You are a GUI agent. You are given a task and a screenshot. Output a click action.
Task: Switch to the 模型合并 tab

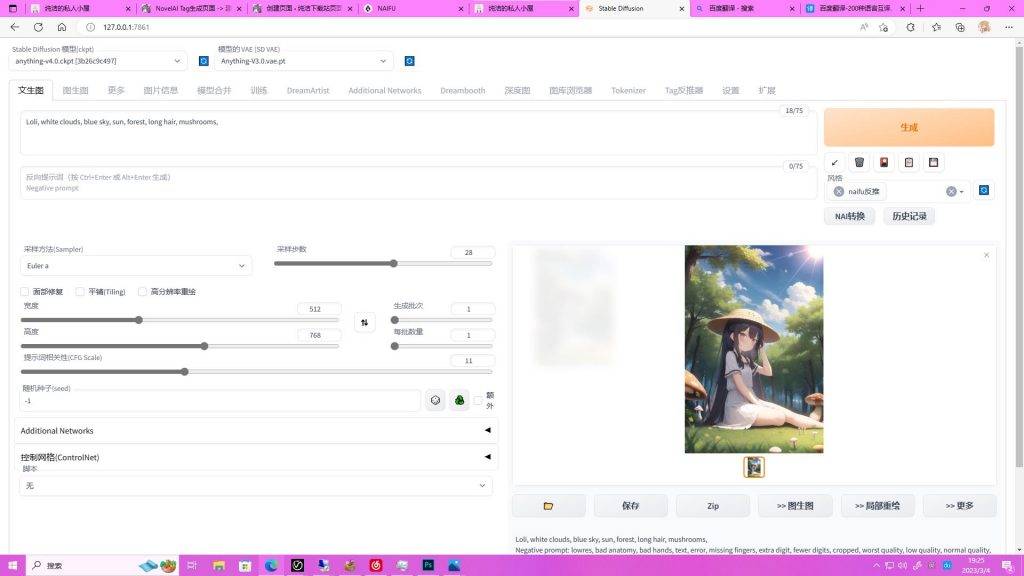[x=214, y=90]
